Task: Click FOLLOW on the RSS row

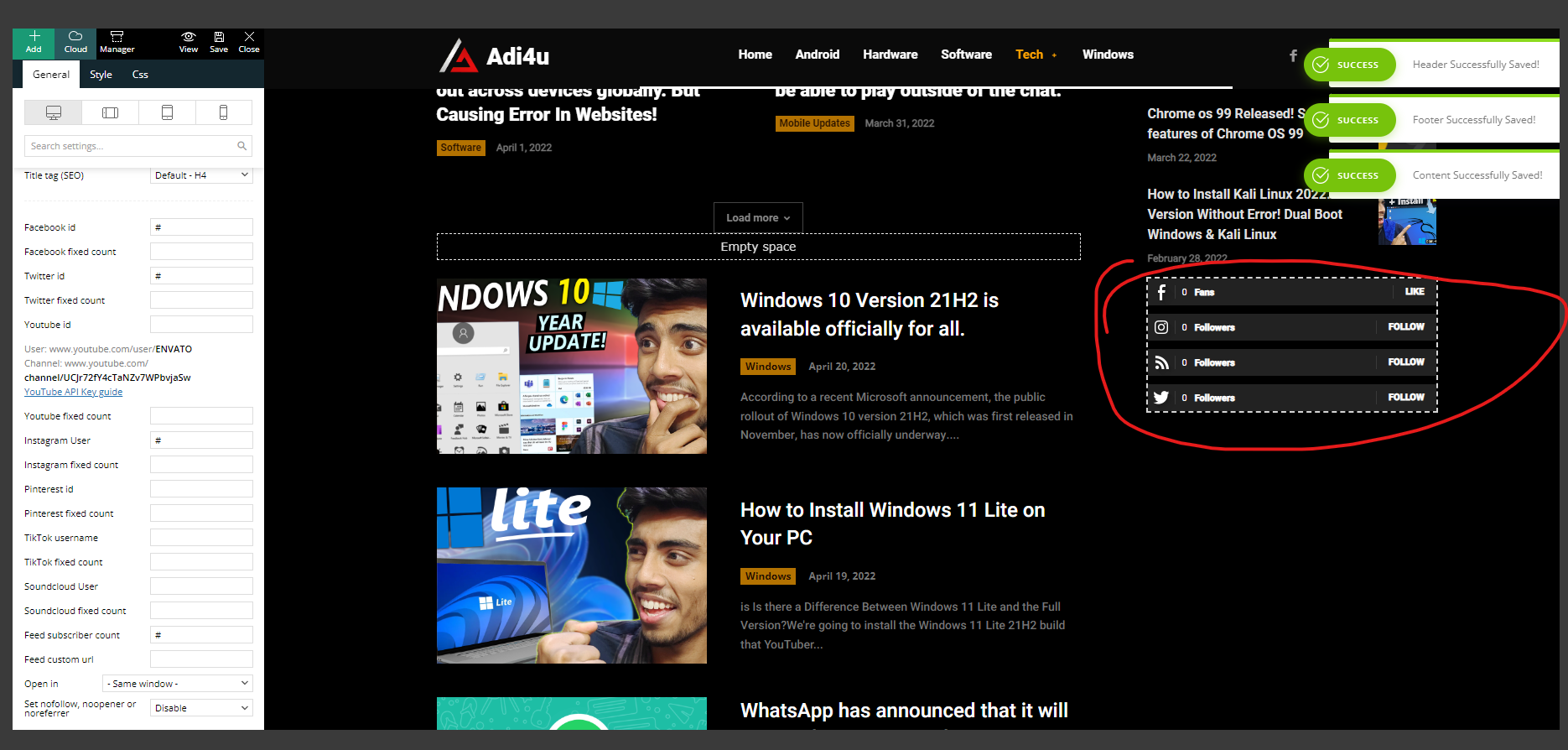Action: [1406, 362]
